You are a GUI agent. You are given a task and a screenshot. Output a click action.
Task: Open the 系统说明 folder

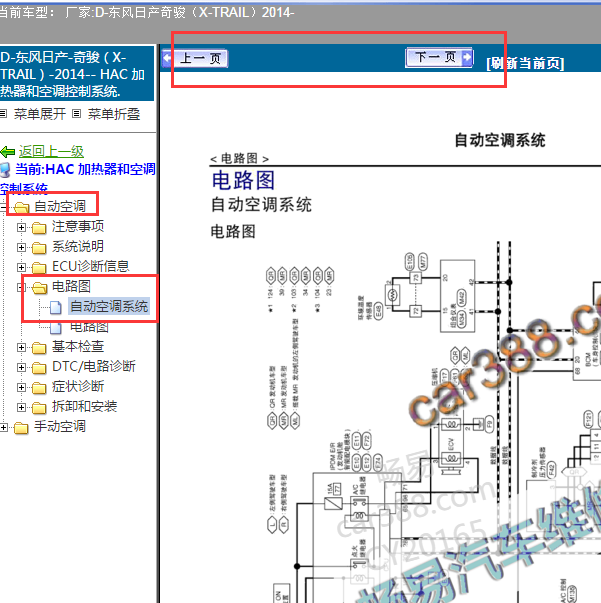[78, 246]
